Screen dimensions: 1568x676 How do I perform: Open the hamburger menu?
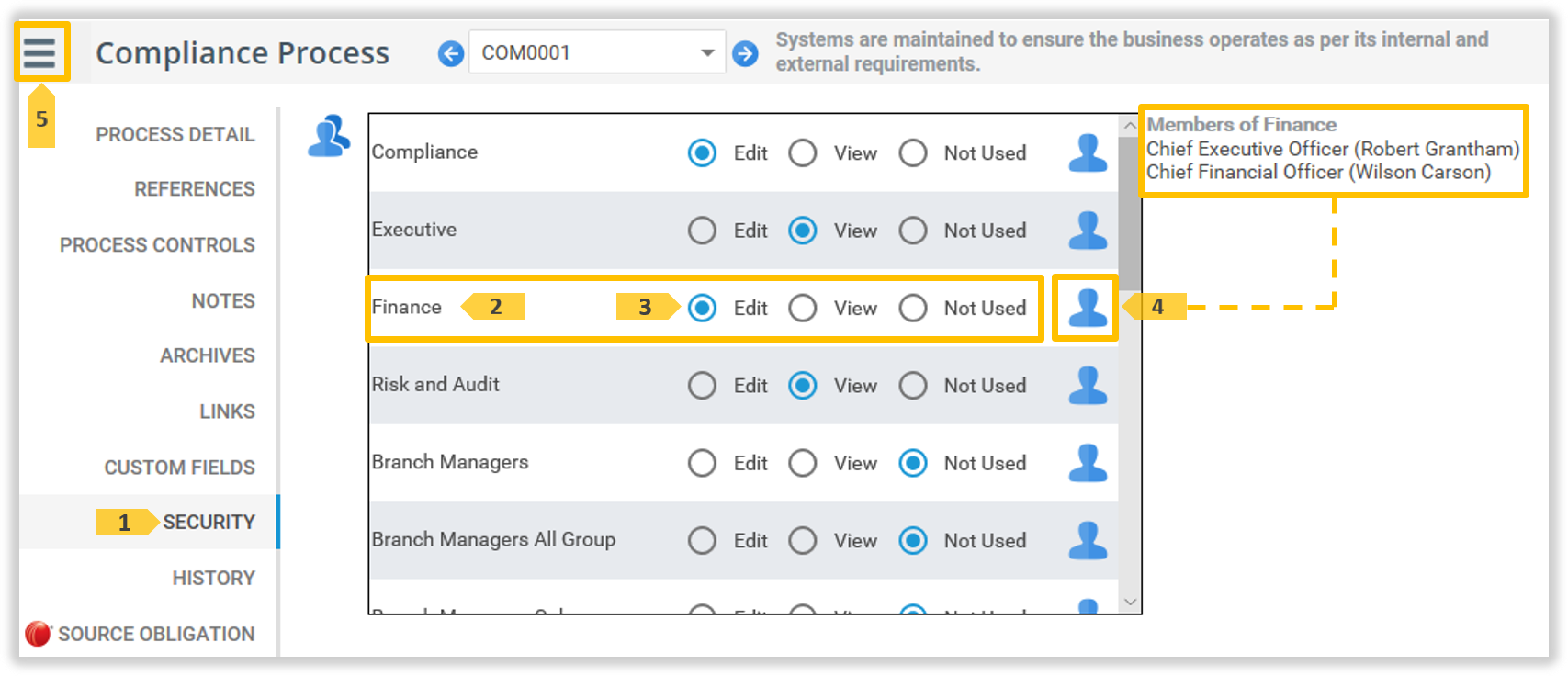tap(39, 52)
